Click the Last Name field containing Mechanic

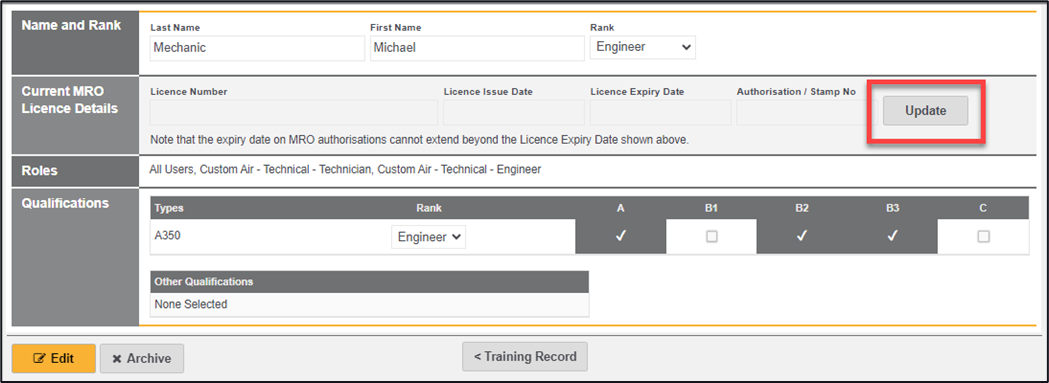pyautogui.click(x=257, y=48)
